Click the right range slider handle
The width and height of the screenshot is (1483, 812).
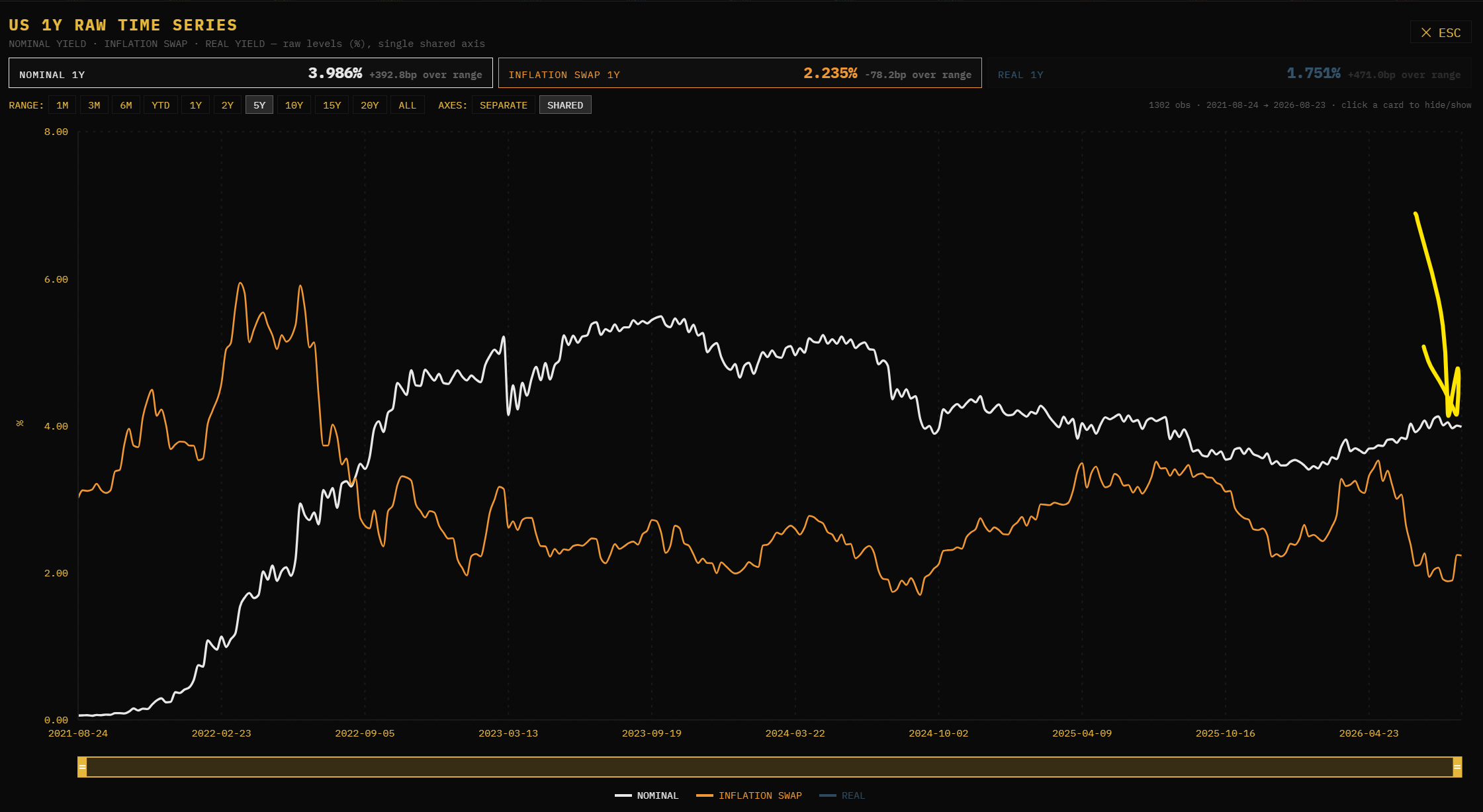1457,767
